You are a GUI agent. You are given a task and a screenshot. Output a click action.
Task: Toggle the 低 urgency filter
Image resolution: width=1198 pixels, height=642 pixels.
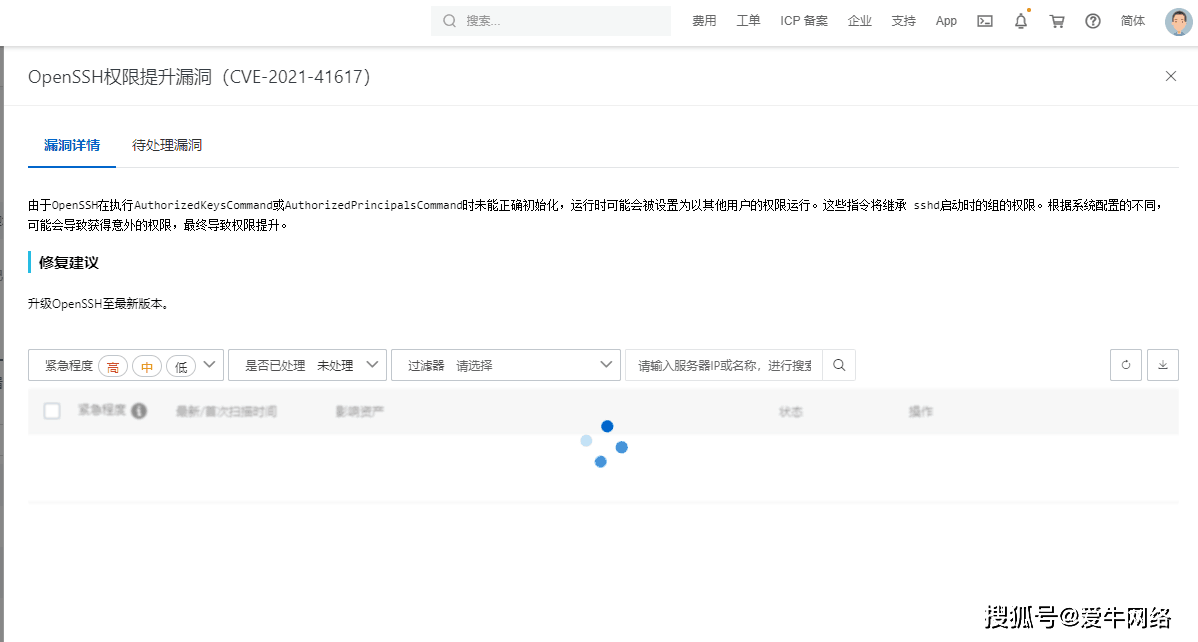(x=181, y=366)
